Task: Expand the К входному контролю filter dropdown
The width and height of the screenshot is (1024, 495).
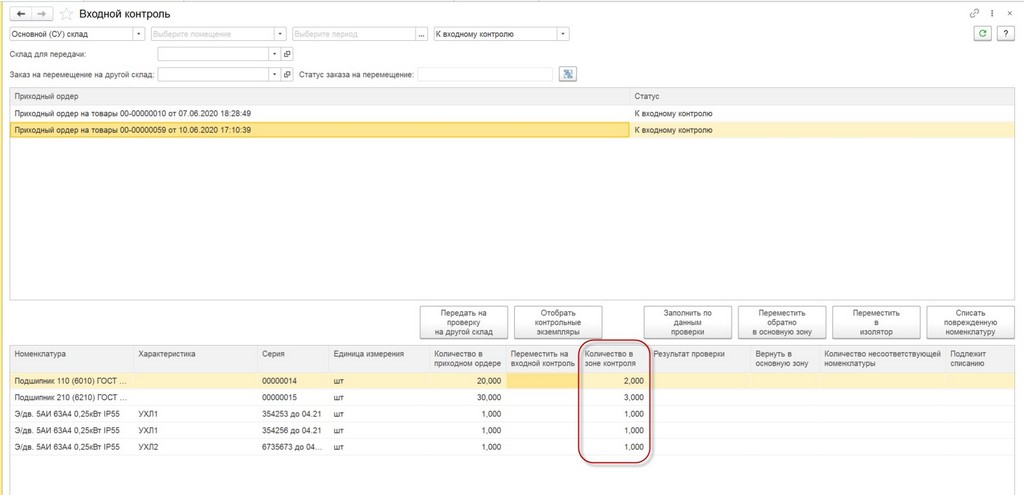Action: tap(563, 34)
